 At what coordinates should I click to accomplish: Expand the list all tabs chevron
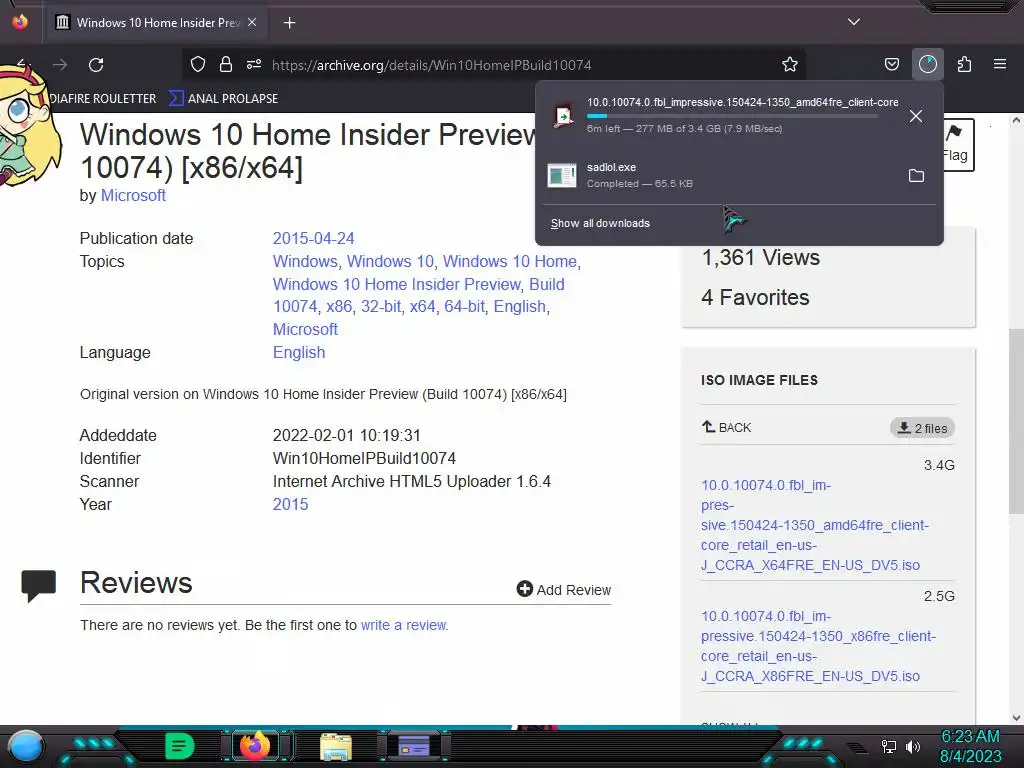[854, 22]
